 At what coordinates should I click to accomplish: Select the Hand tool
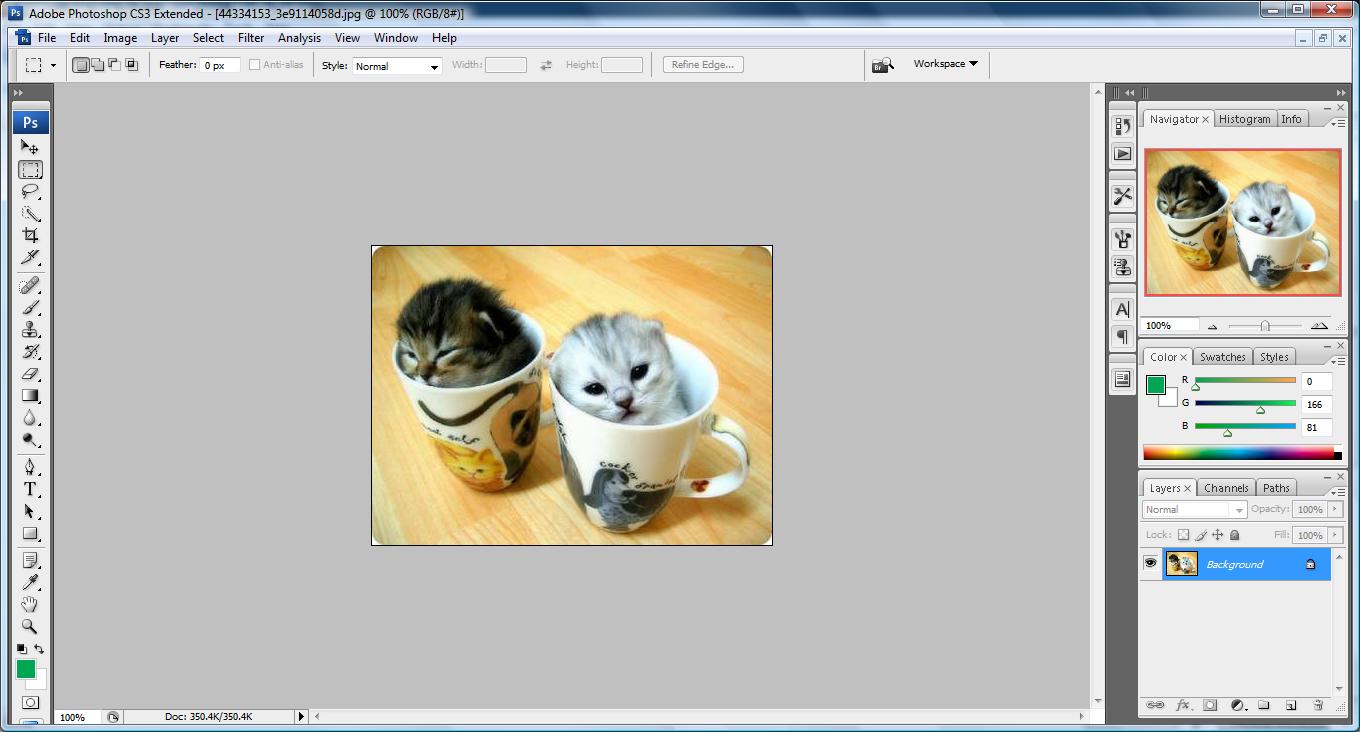pyautogui.click(x=30, y=604)
